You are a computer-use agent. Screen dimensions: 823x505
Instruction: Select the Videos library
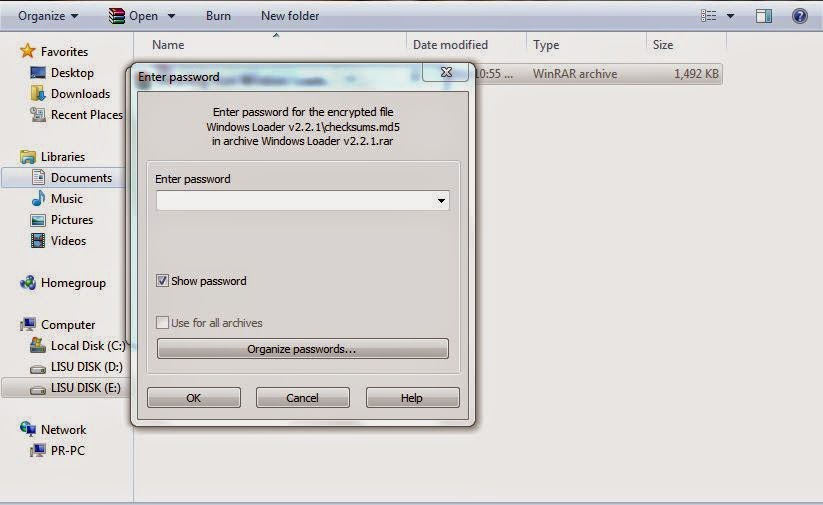tap(68, 240)
